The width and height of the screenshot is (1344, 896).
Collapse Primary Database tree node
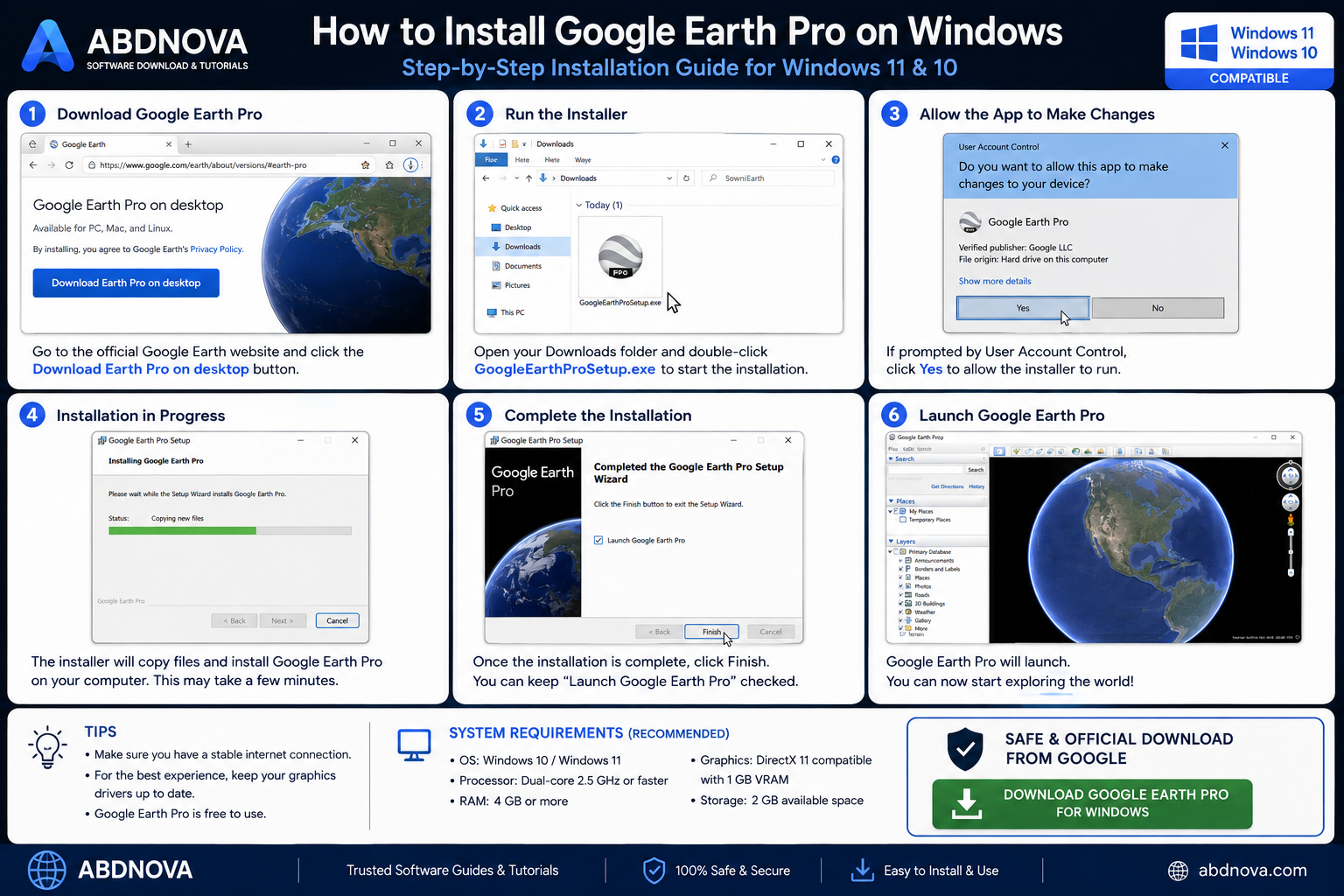pyautogui.click(x=890, y=552)
